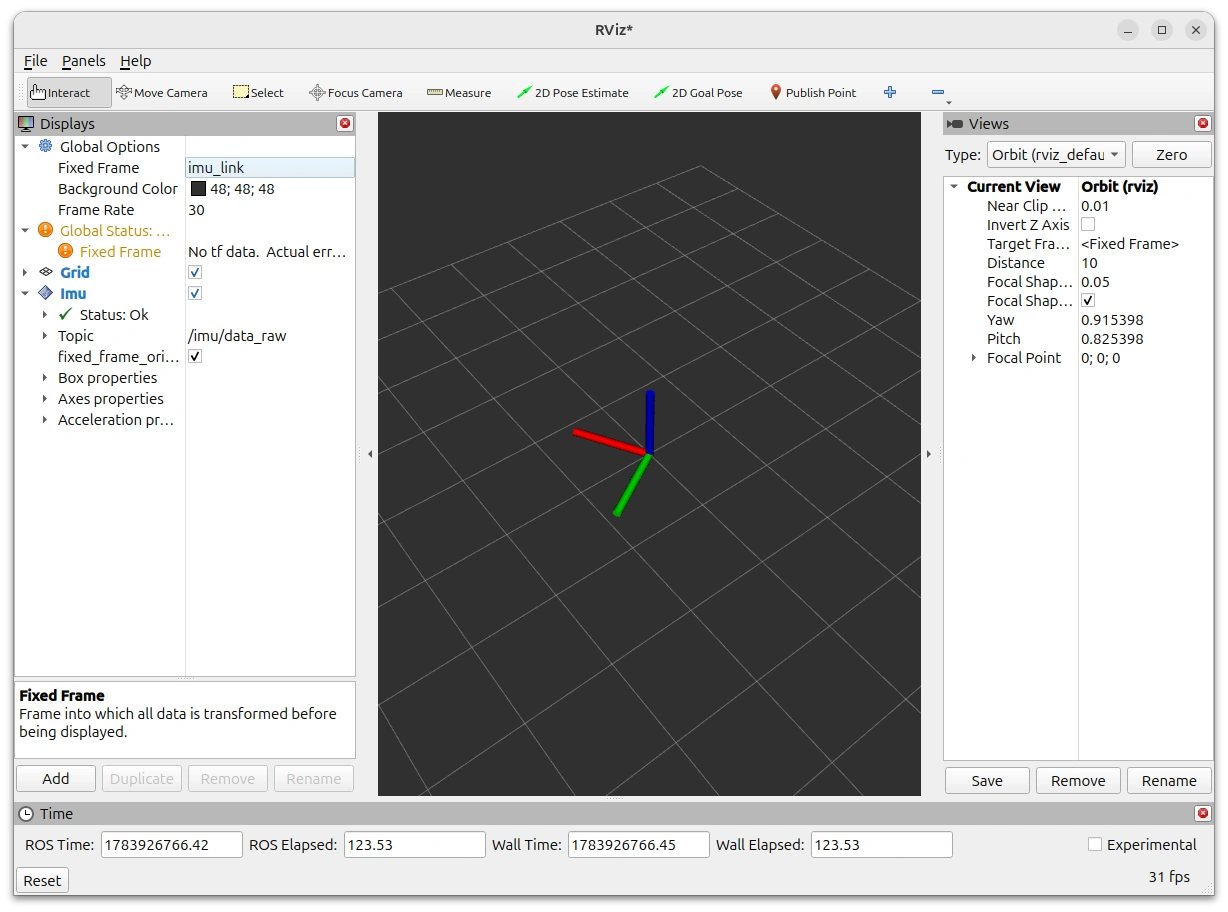The height and width of the screenshot is (912, 1228).
Task: Click the /imu/data_raw topic value
Action: point(237,336)
